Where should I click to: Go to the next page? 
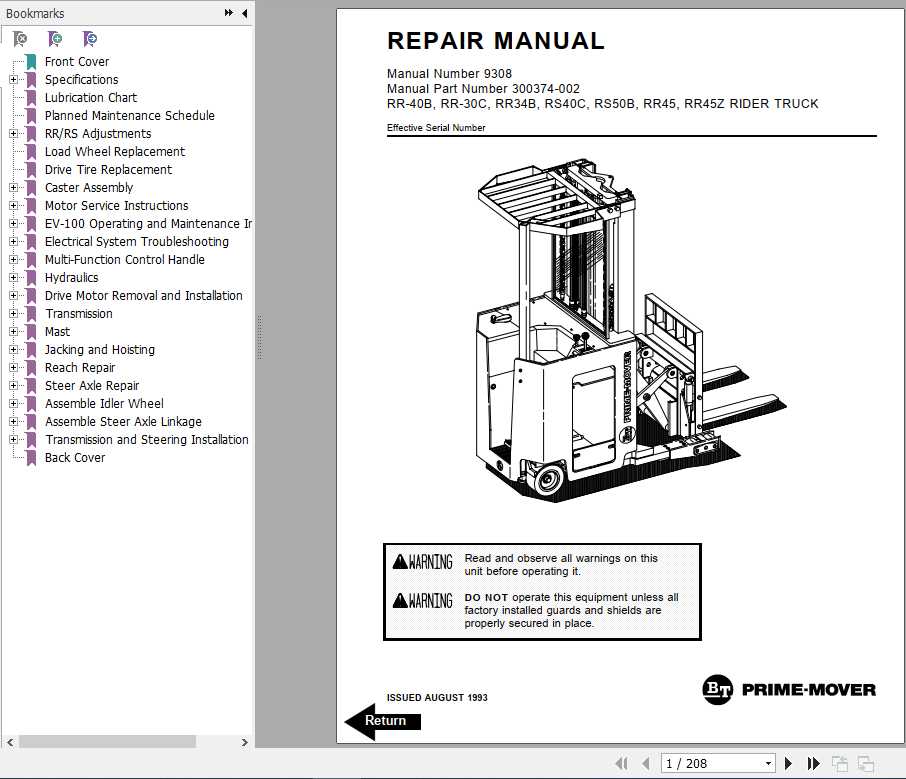coord(787,763)
